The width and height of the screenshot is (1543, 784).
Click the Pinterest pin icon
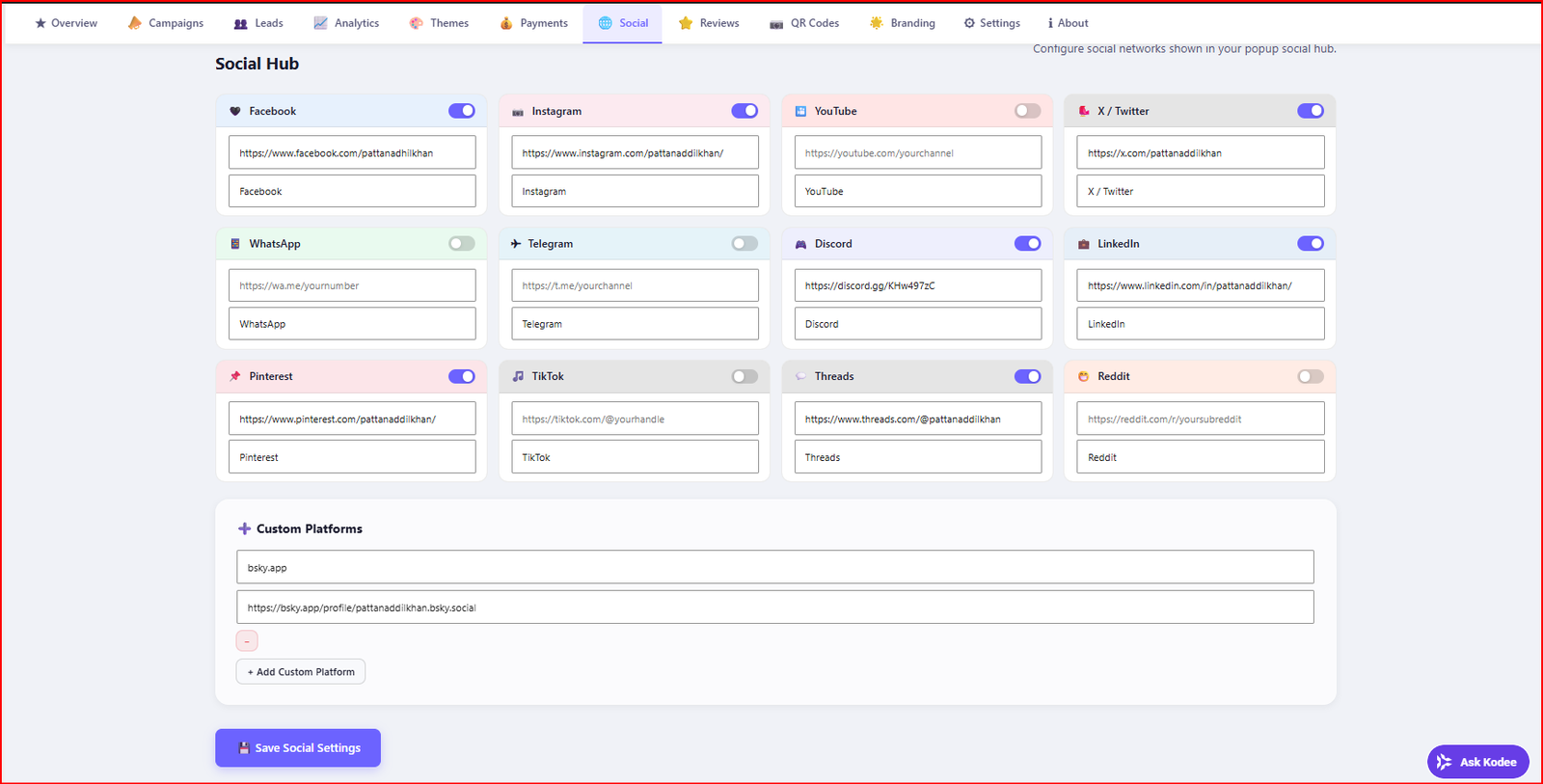[x=234, y=376]
